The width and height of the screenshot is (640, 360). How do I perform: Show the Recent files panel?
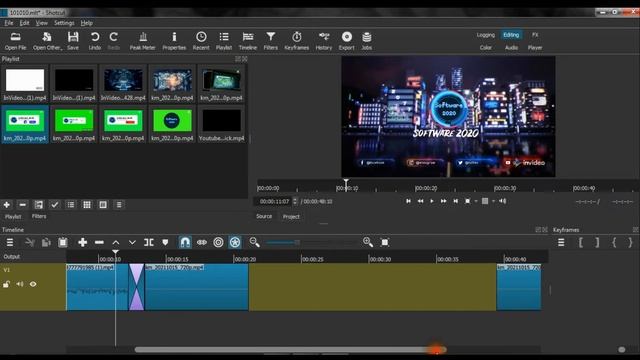coord(201,41)
